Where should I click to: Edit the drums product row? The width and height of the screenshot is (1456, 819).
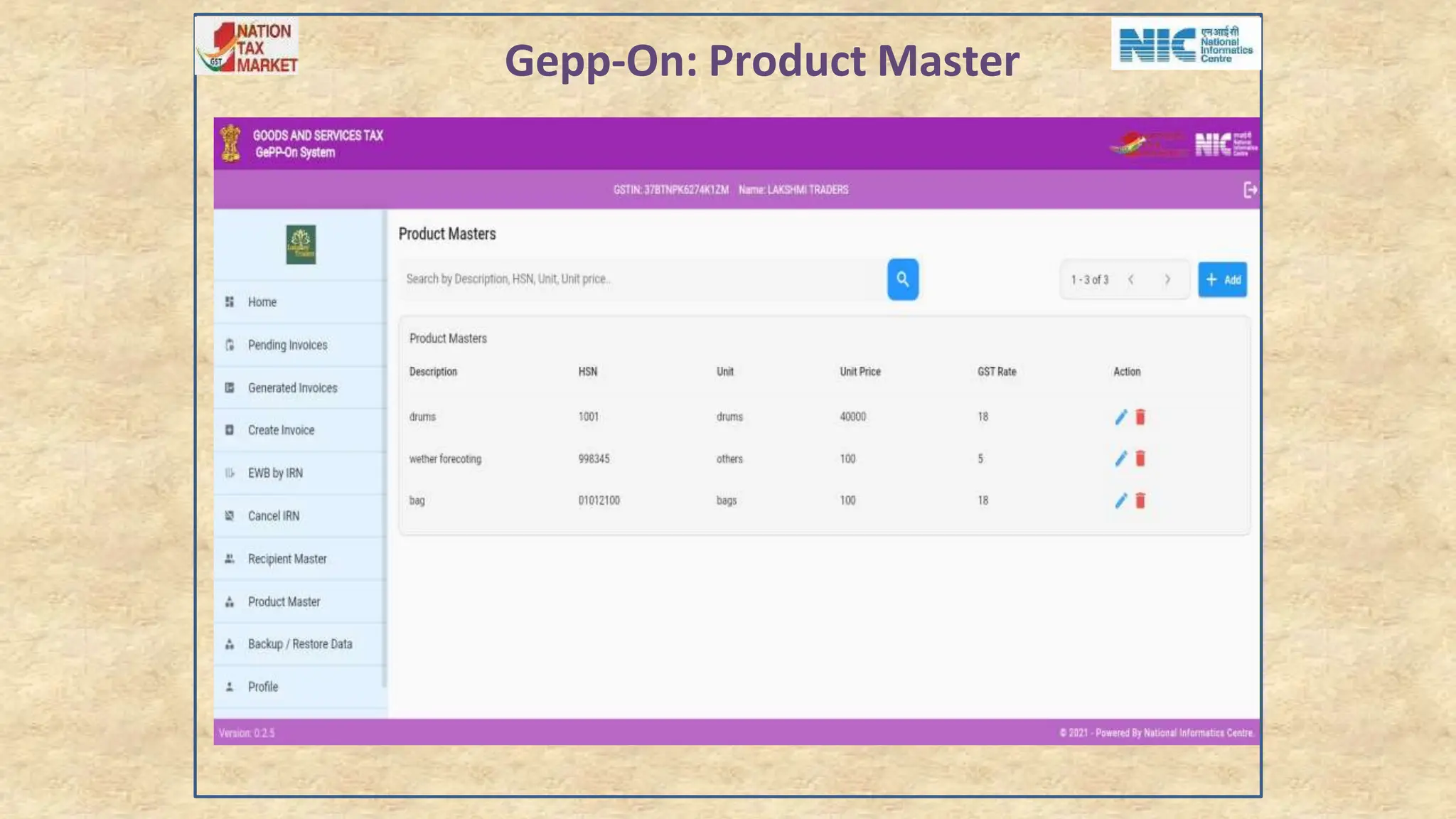(x=1121, y=417)
